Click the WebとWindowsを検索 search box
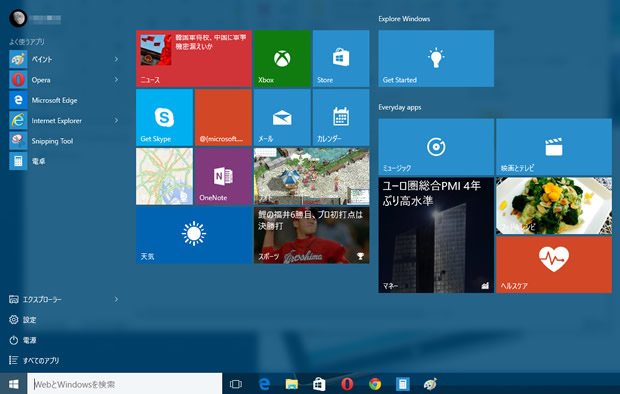This screenshot has height=394, width=620. 125,384
